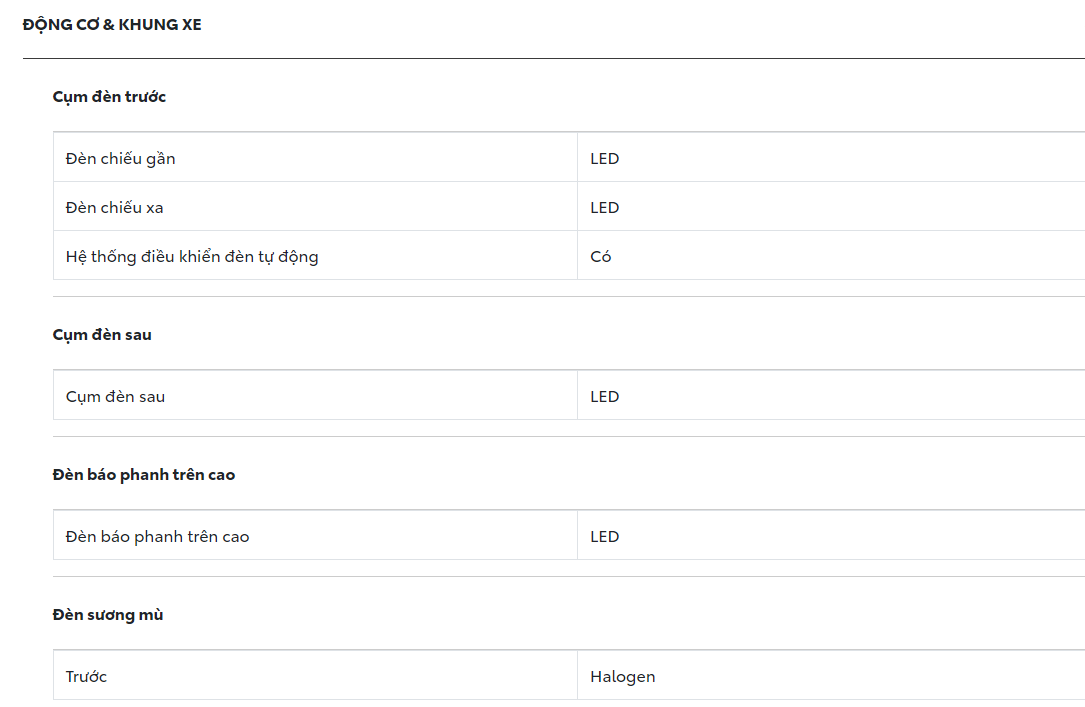
Task: Click LED value in Đèn chiếu gần row
Action: (x=605, y=158)
